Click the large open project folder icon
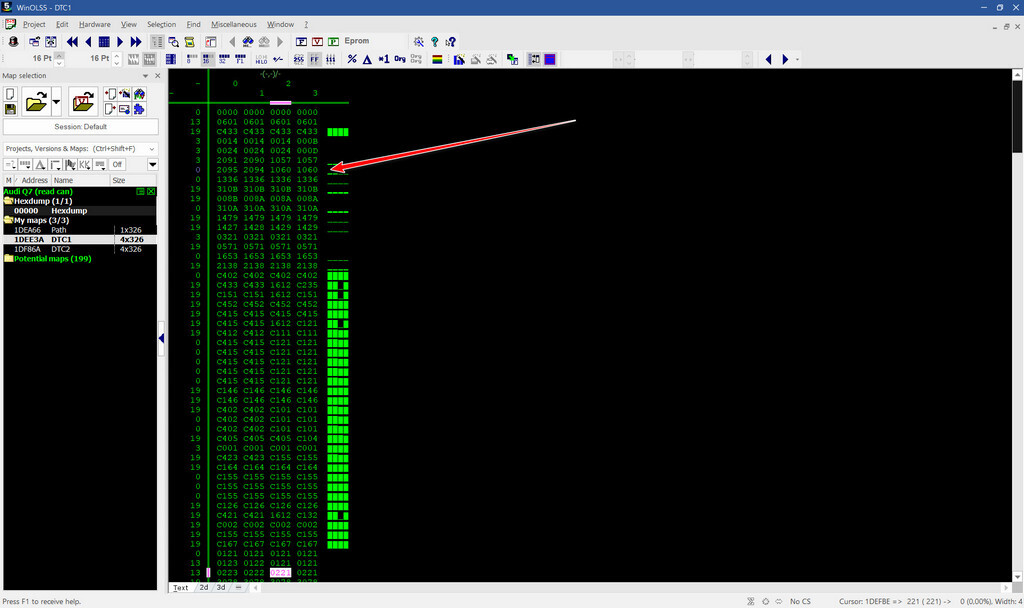 36,102
